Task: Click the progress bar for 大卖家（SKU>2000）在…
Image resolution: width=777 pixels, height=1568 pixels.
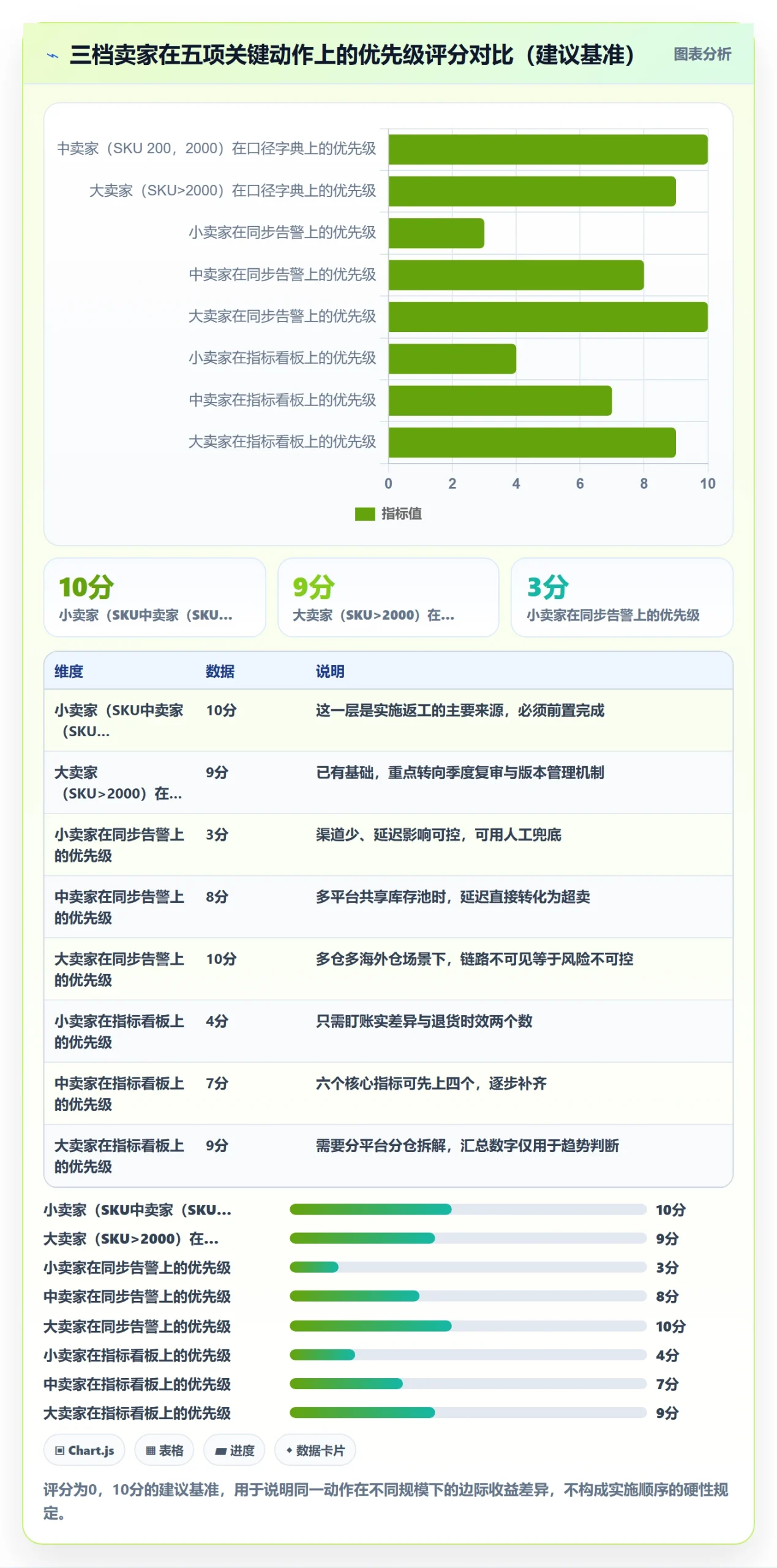Action: [468, 1238]
